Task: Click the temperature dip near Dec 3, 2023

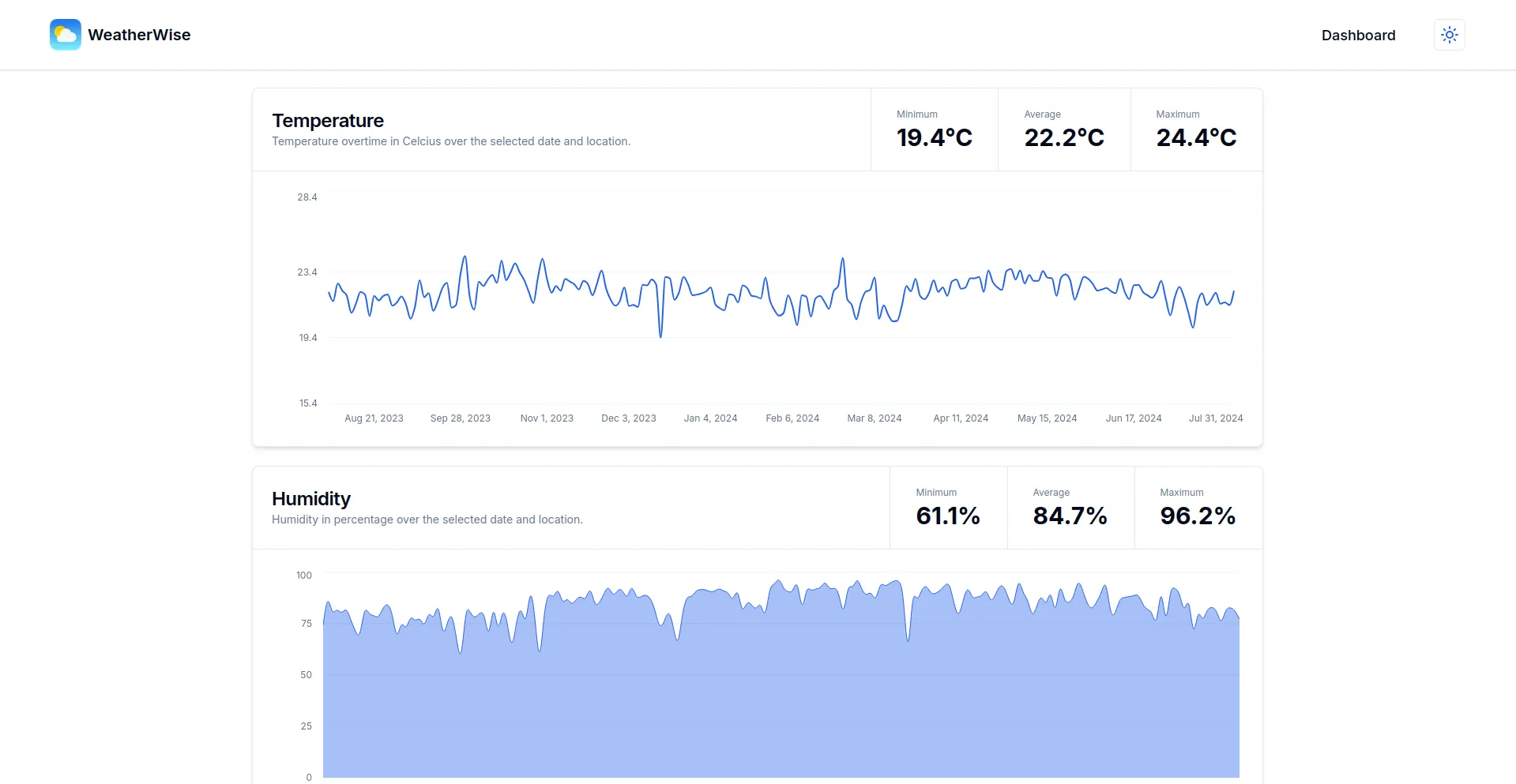Action: pos(660,334)
